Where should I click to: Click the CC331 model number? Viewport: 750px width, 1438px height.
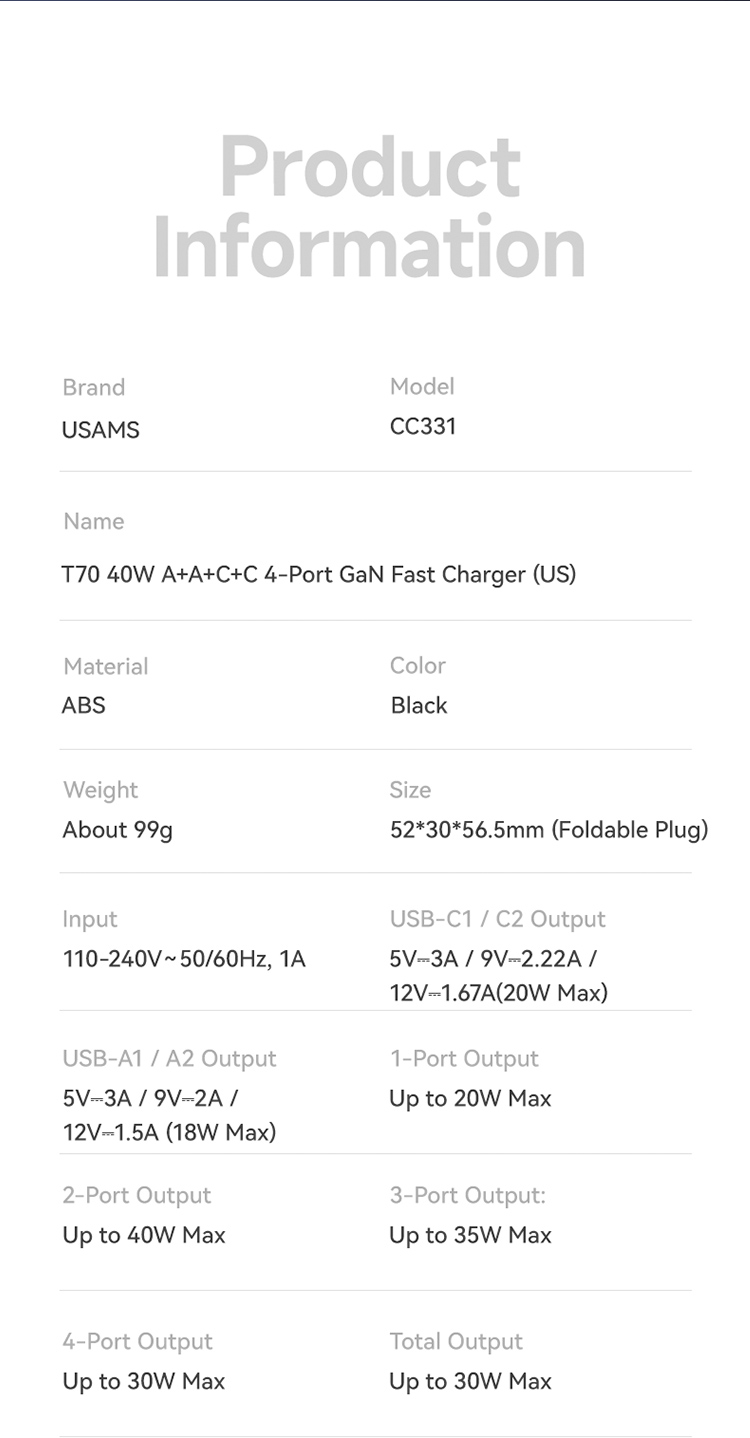point(423,426)
